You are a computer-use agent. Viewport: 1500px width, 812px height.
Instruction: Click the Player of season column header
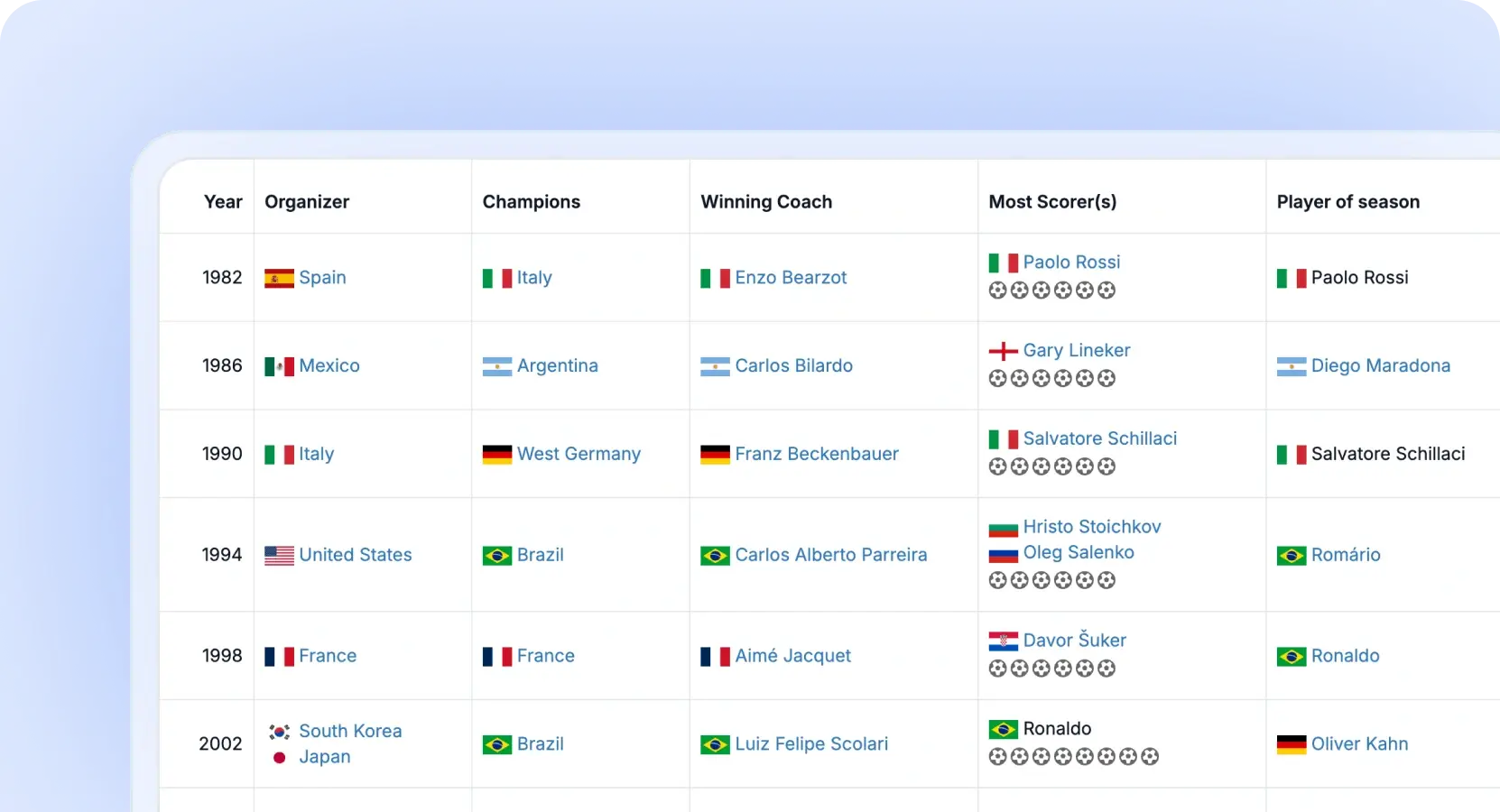[1347, 202]
